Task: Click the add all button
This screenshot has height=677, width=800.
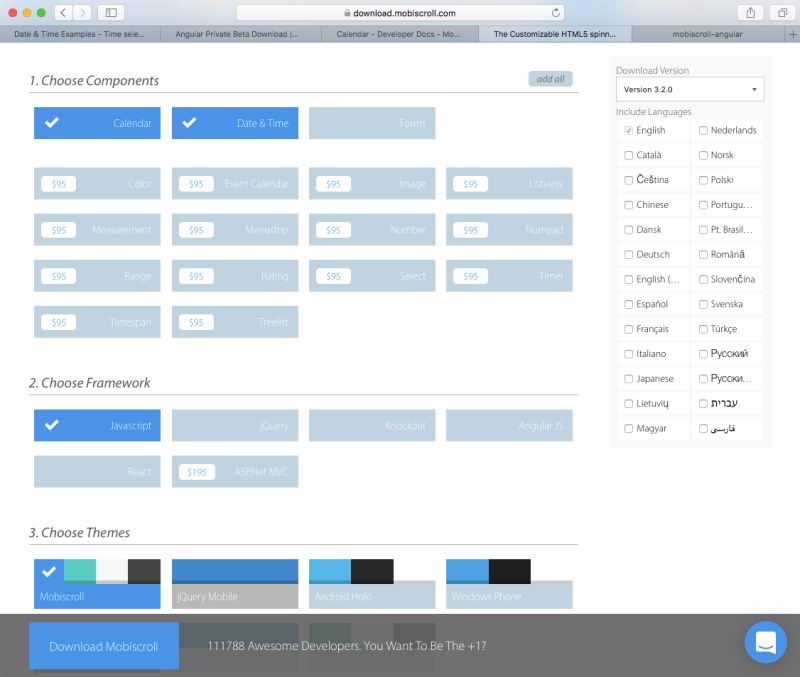Action: point(551,78)
